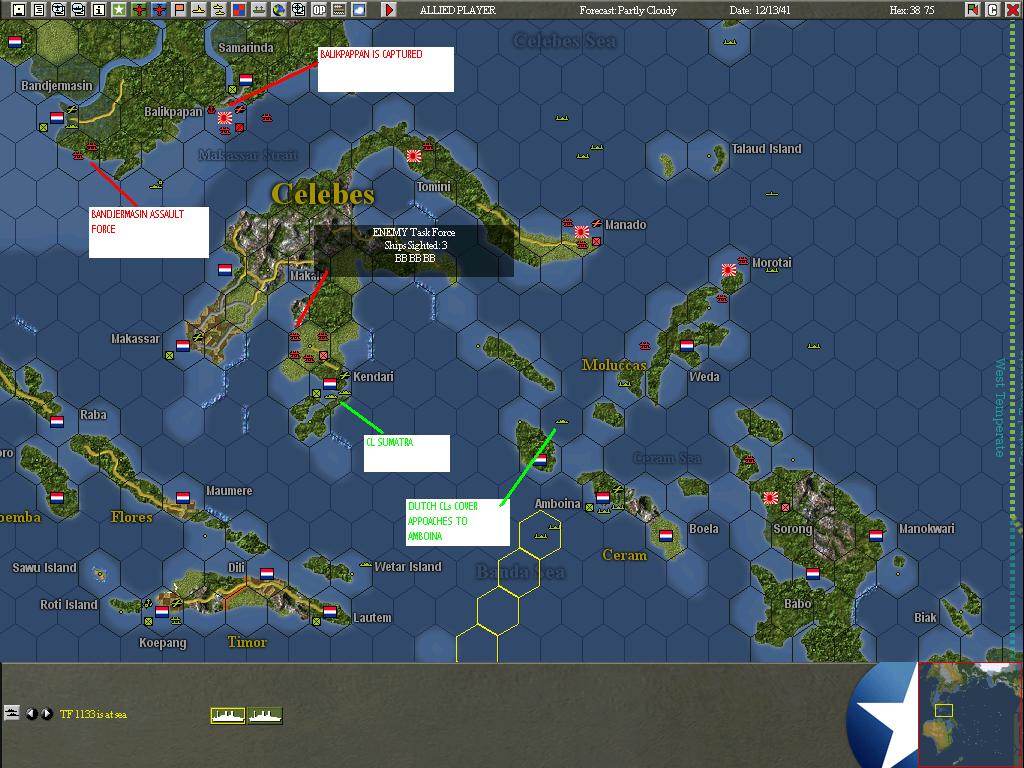
Task: Click the two yellow ships toolbar icon
Action: [219, 9]
